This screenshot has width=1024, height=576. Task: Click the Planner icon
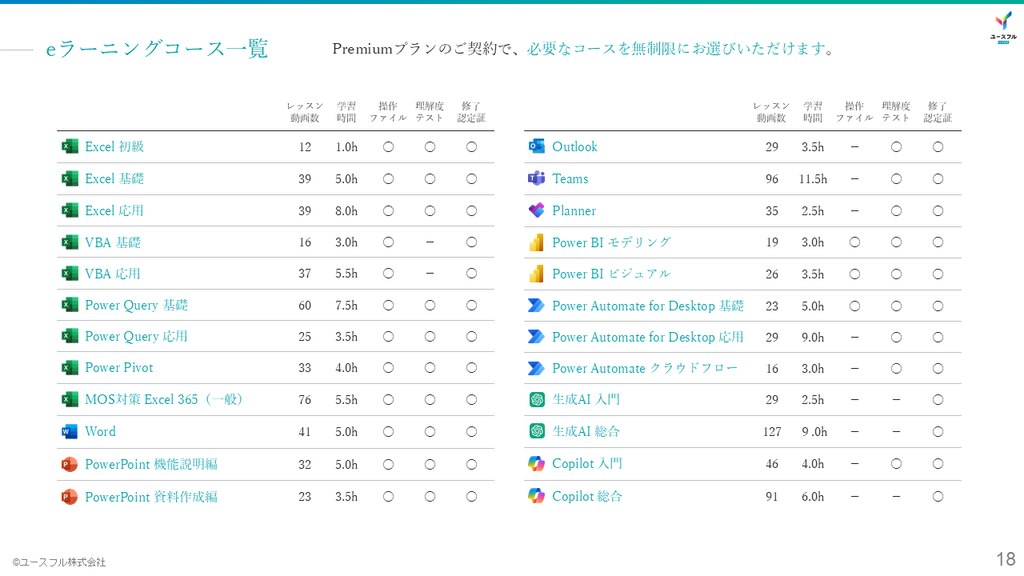(536, 211)
